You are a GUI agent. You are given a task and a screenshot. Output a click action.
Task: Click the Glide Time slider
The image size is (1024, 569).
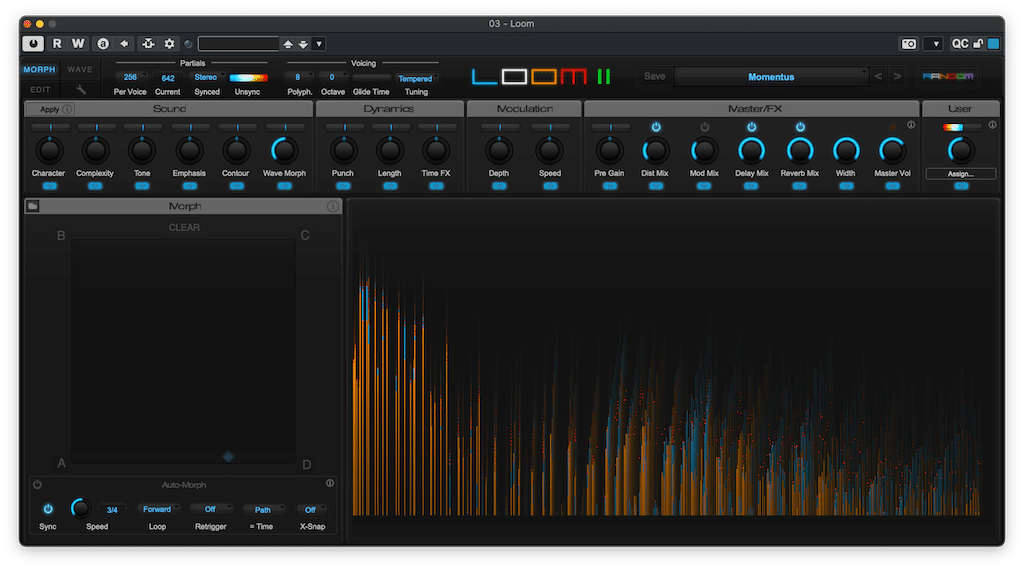(371, 78)
